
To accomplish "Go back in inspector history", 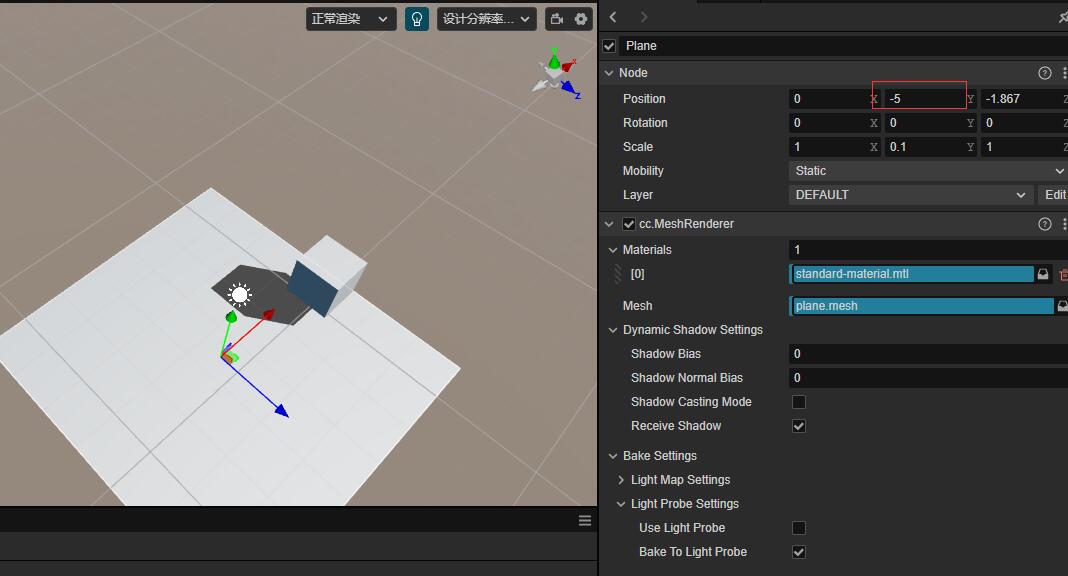I will 613,17.
